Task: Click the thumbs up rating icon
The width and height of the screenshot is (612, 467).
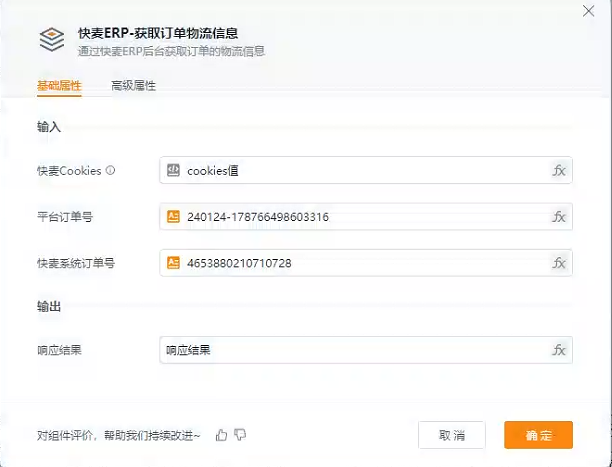Action: click(x=221, y=435)
